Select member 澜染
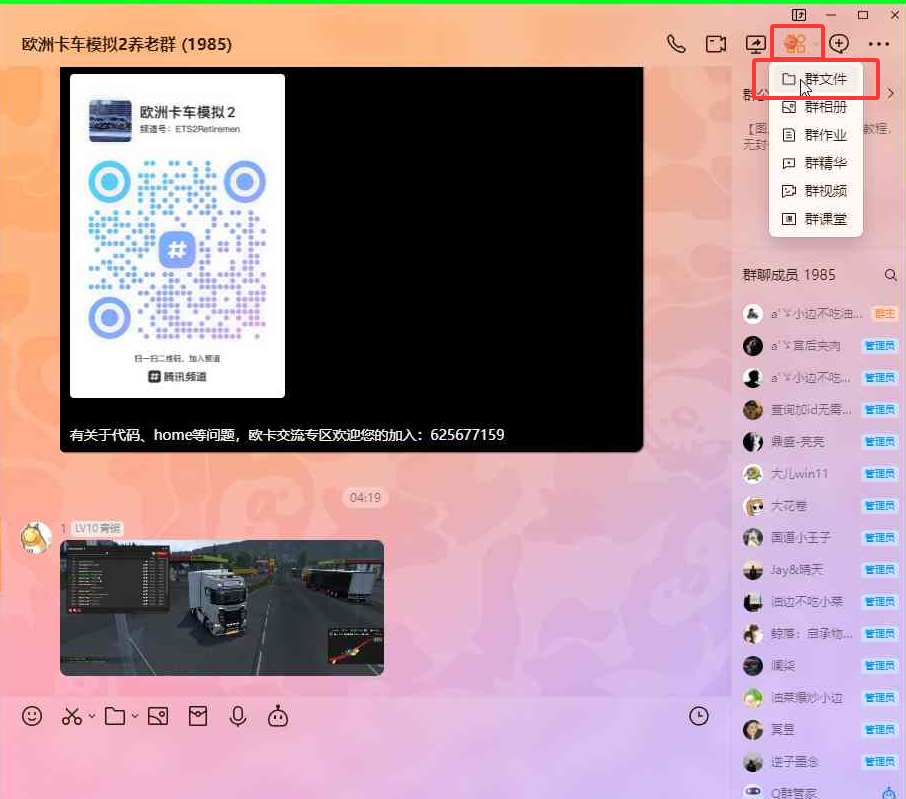Image resolution: width=906 pixels, height=799 pixels. 819,666
